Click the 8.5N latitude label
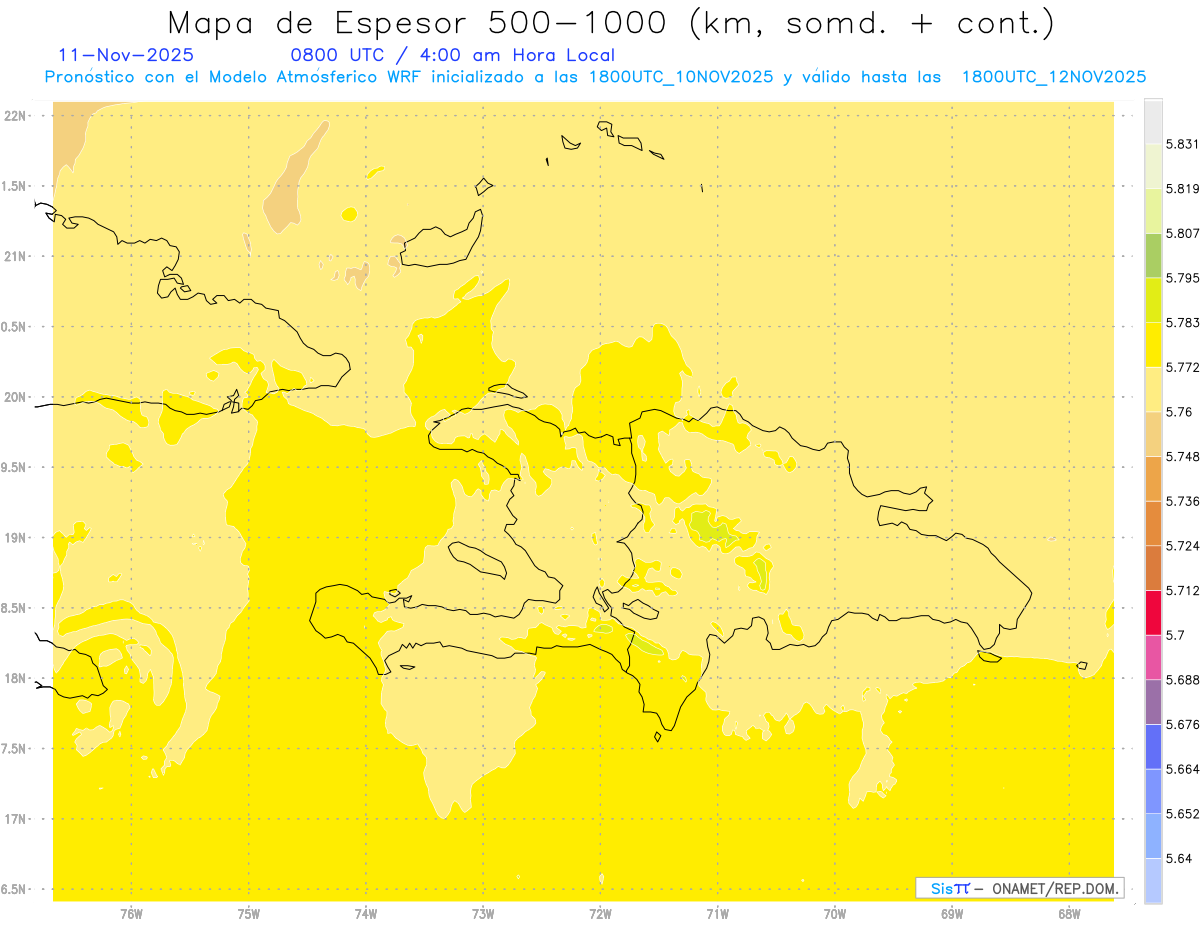Viewport: 1200px width, 927px height. tap(15, 608)
